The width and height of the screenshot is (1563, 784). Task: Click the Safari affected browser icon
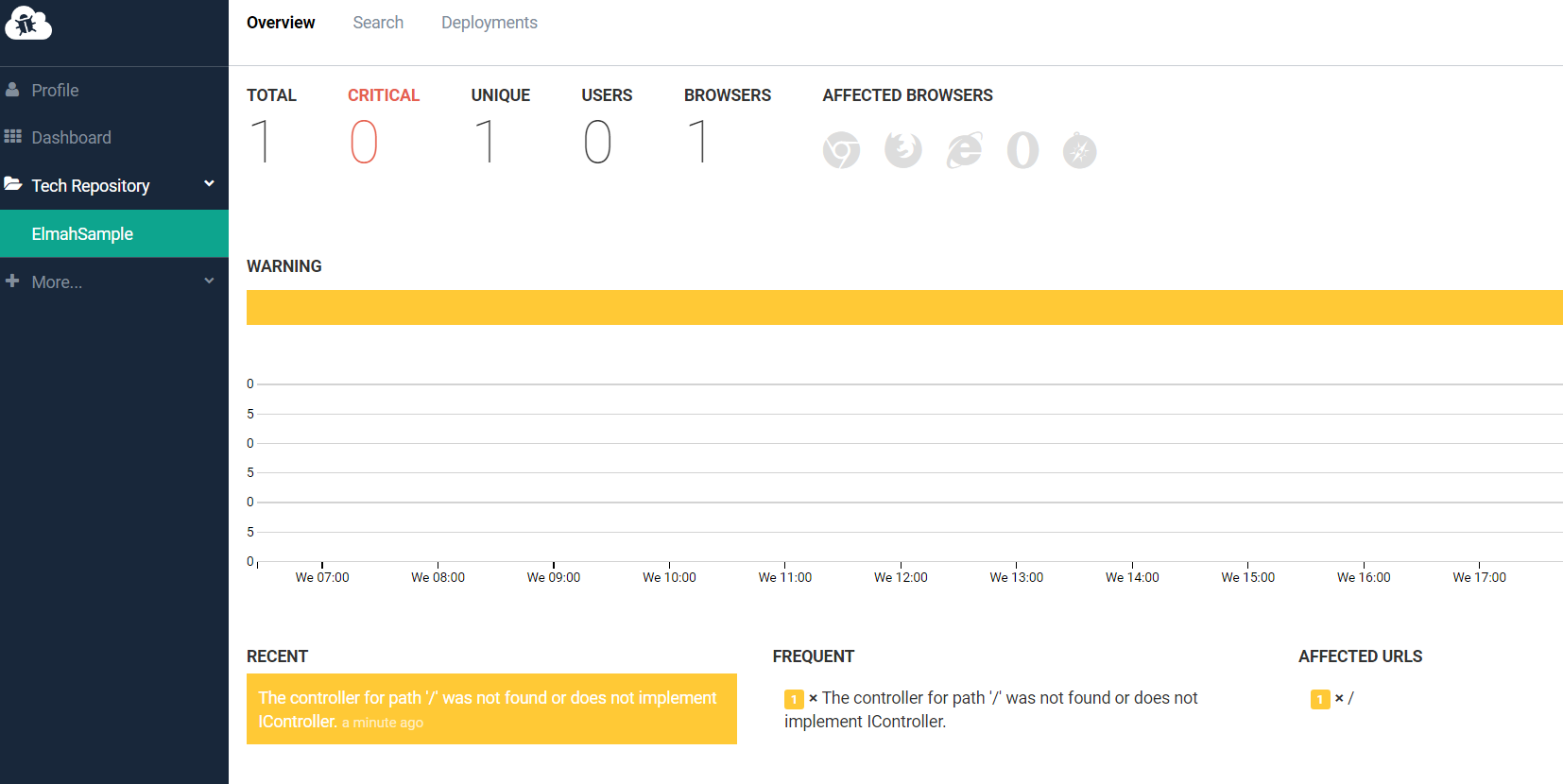tap(1079, 150)
